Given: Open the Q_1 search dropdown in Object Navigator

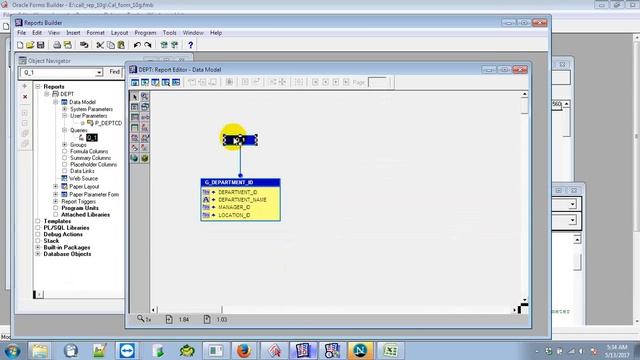Looking at the screenshot, I should click(99, 73).
